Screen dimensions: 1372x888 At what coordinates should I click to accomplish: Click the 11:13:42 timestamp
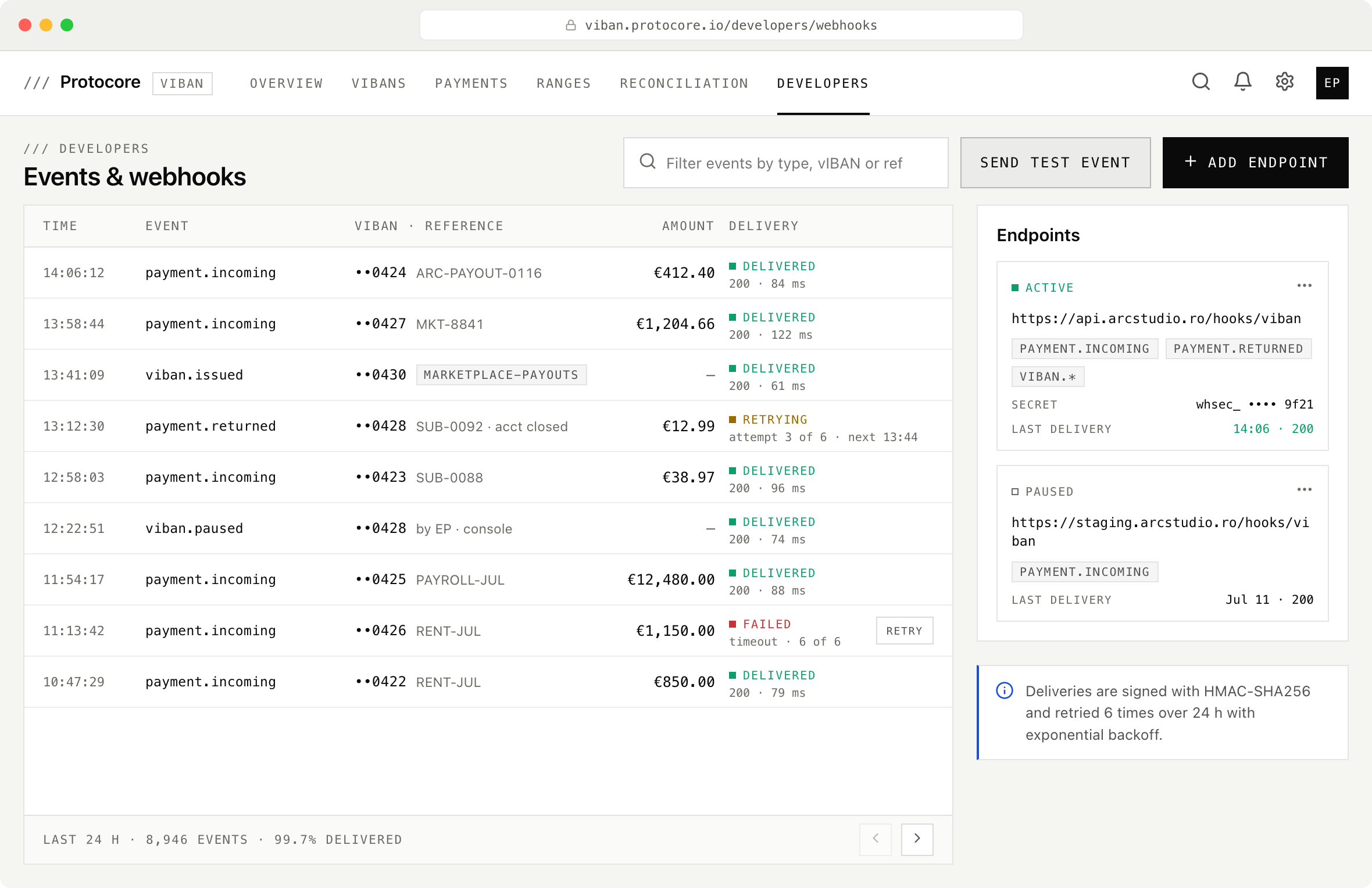pyautogui.click(x=74, y=631)
